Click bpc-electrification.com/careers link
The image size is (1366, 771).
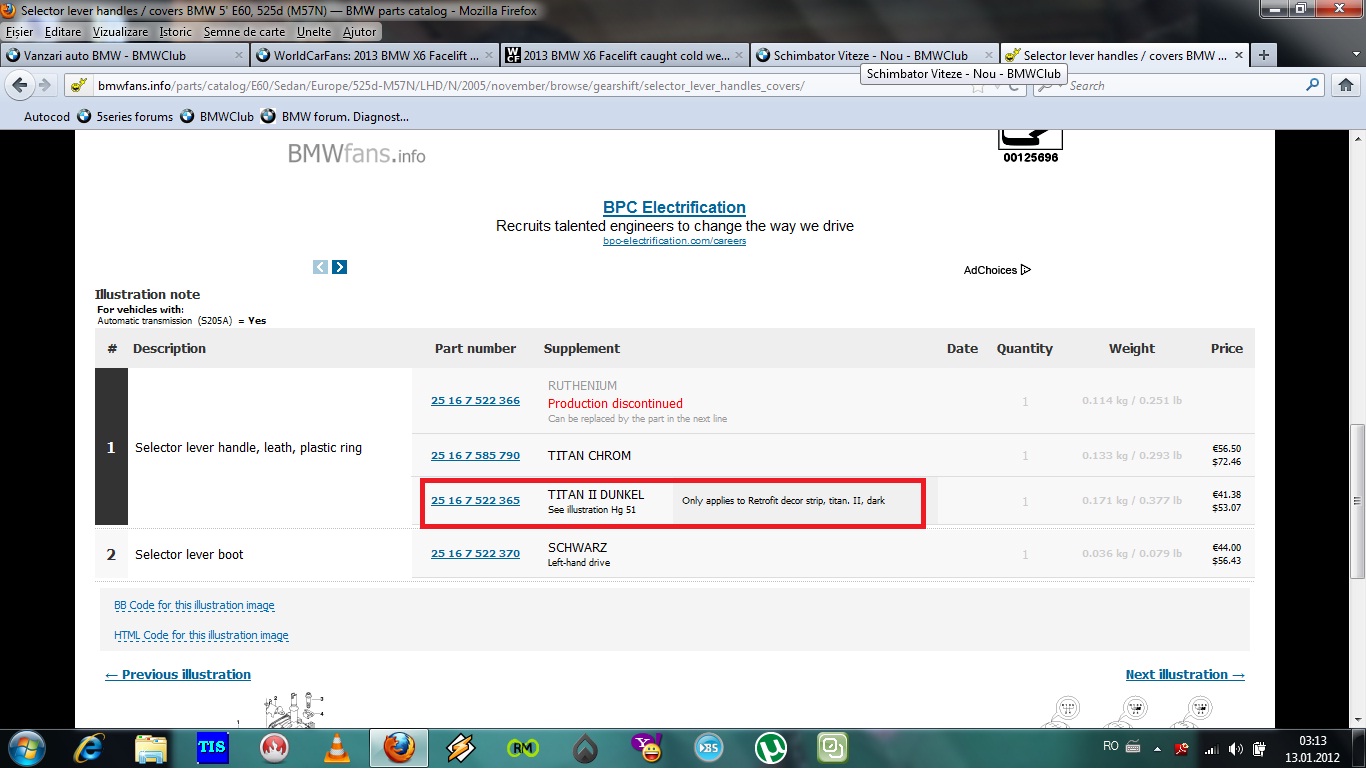tap(674, 241)
